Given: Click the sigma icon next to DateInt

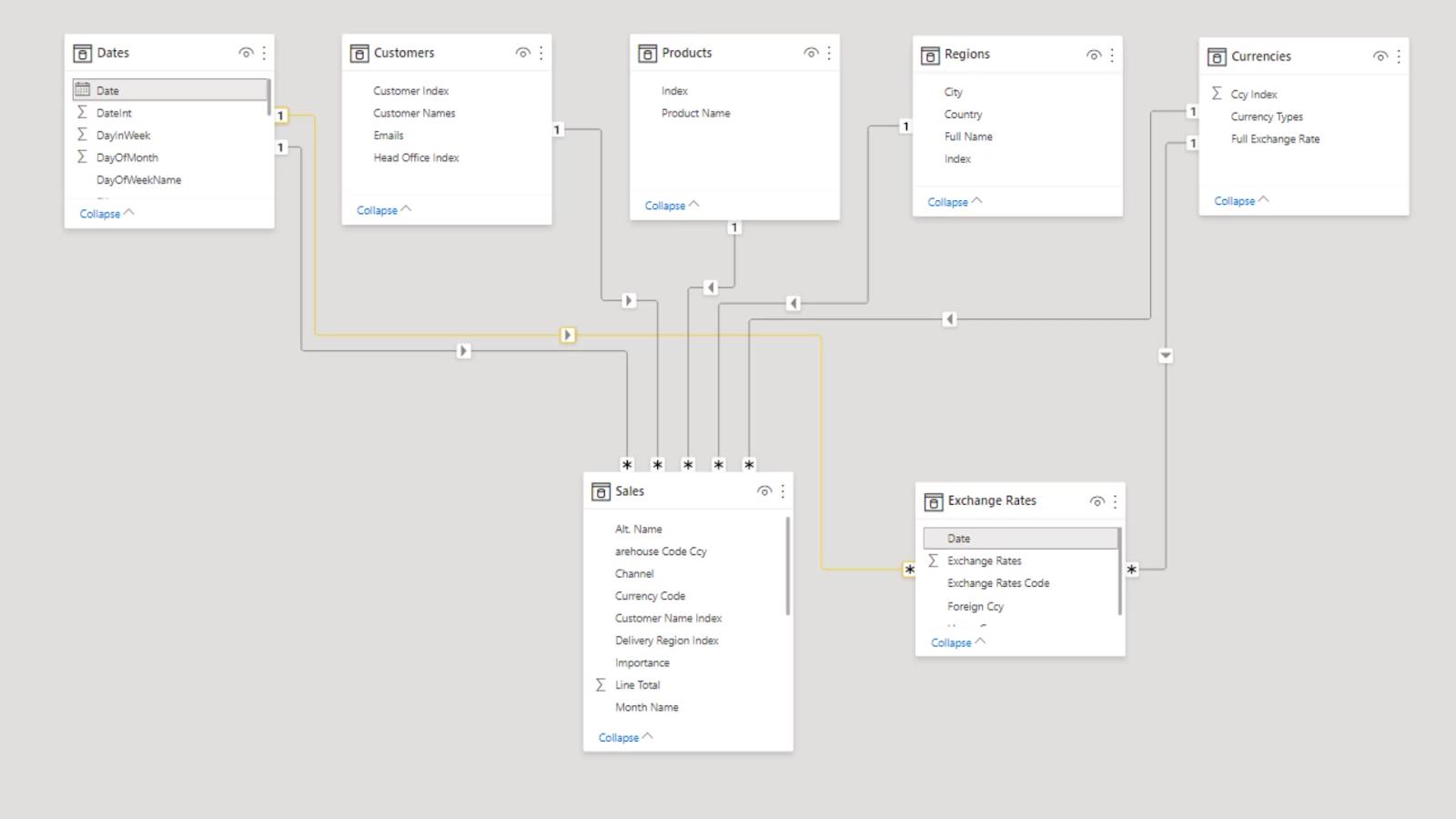Looking at the screenshot, I should (x=82, y=112).
